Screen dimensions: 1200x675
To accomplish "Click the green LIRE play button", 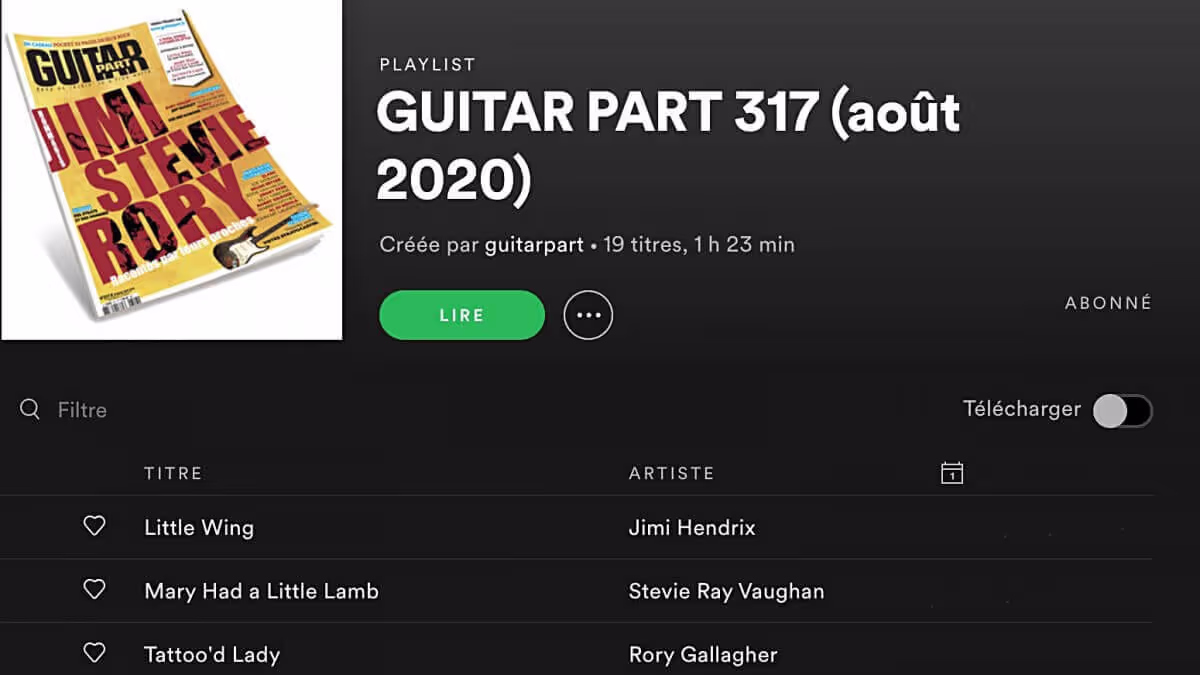I will click(x=462, y=315).
